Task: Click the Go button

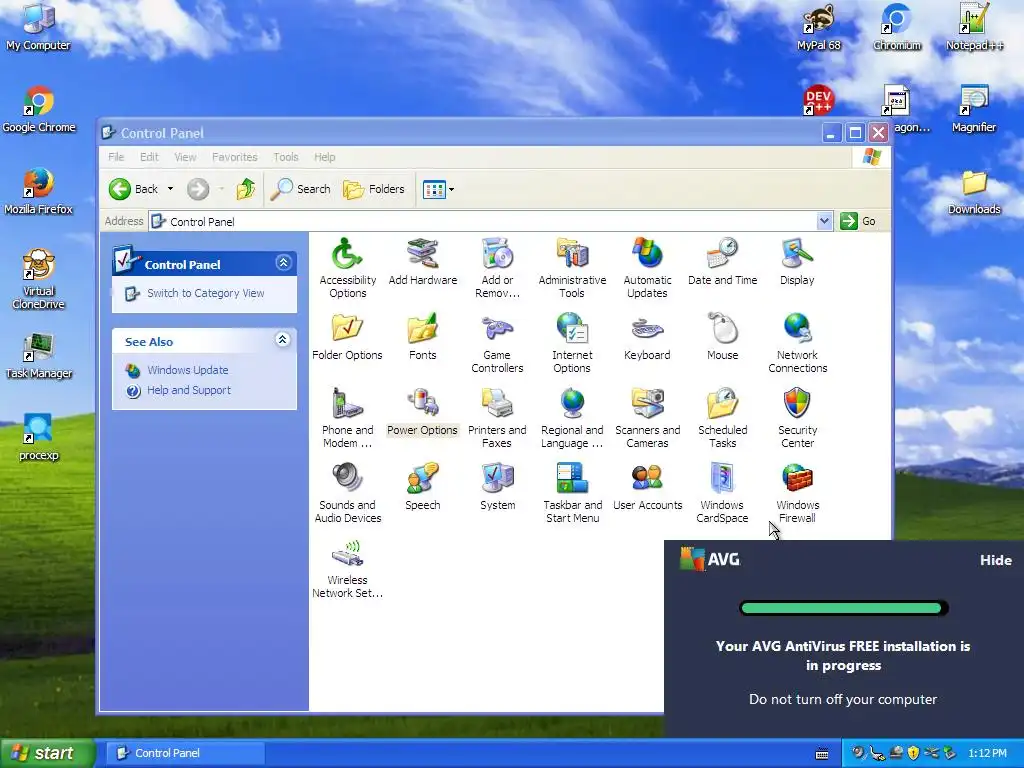Action: coord(858,221)
